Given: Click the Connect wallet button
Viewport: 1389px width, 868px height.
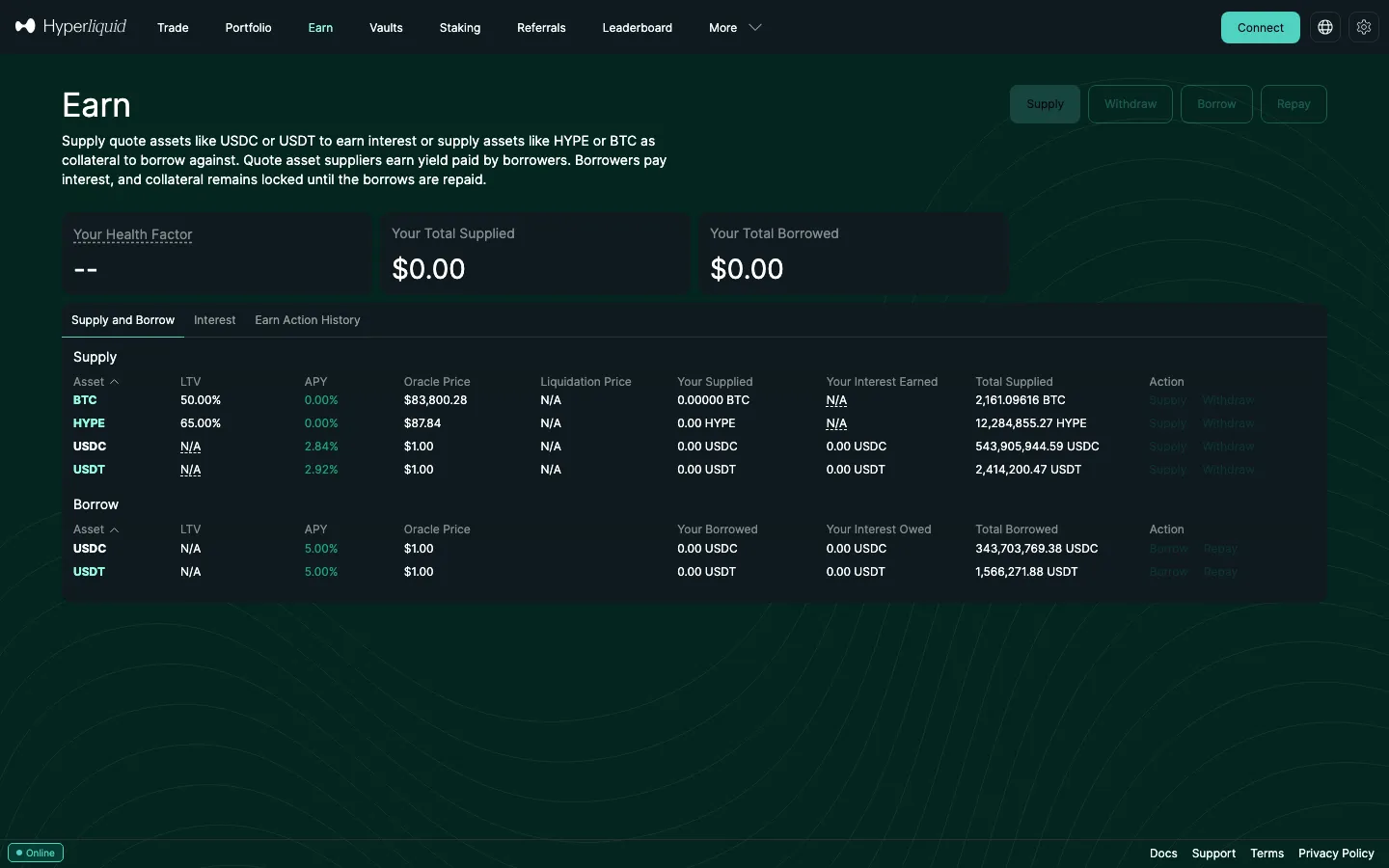Looking at the screenshot, I should (1261, 27).
